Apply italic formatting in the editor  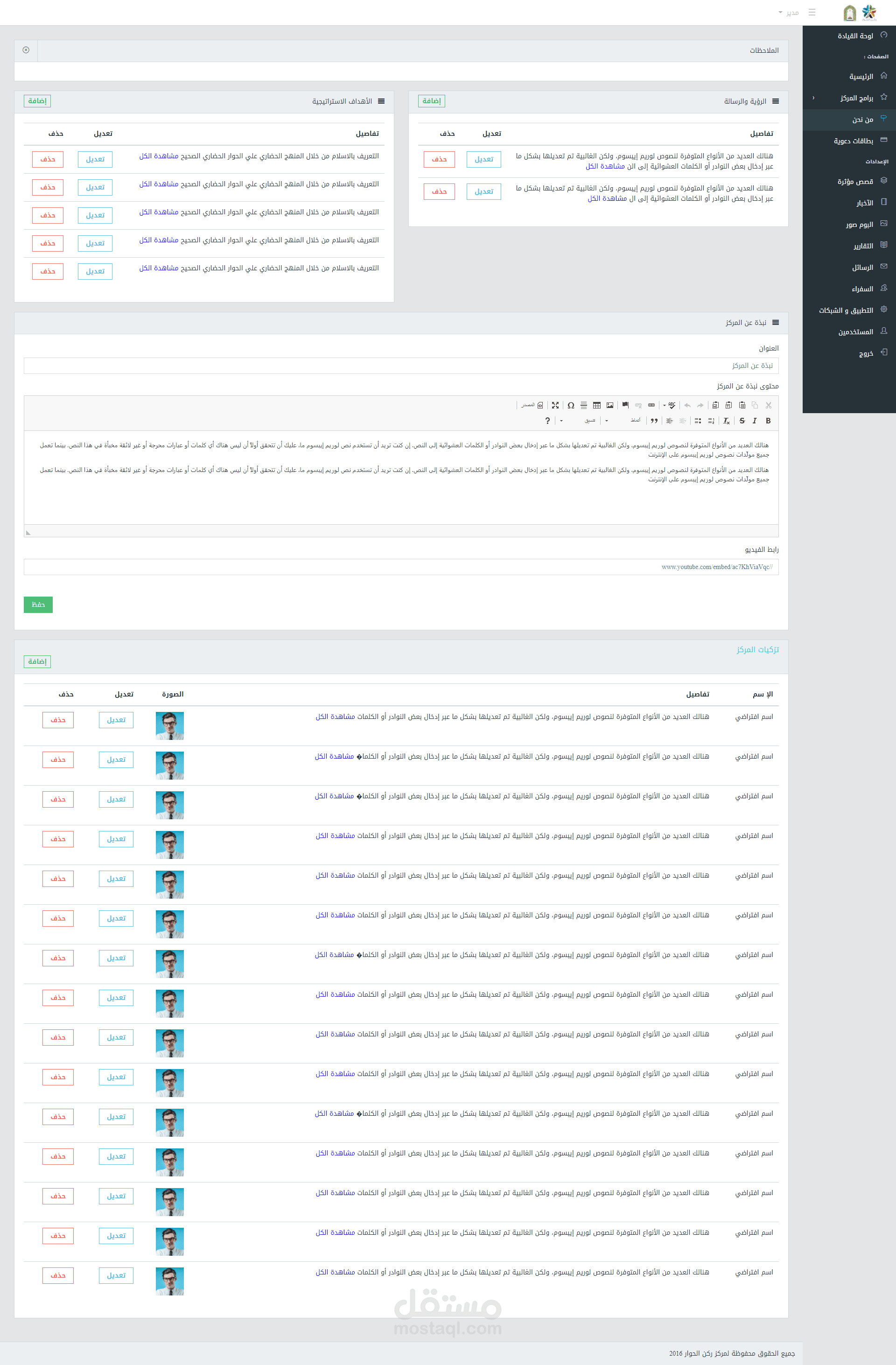(x=755, y=421)
